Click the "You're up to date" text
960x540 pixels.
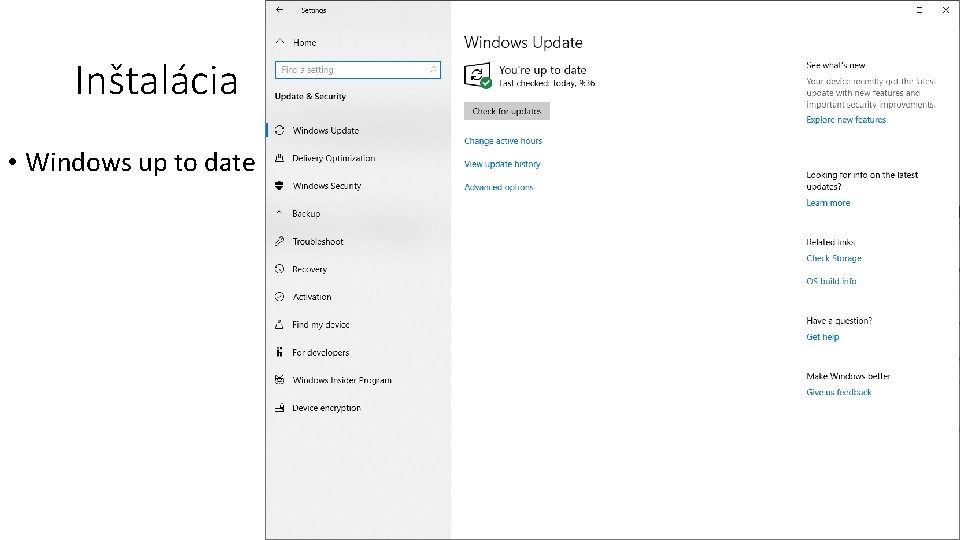[542, 70]
